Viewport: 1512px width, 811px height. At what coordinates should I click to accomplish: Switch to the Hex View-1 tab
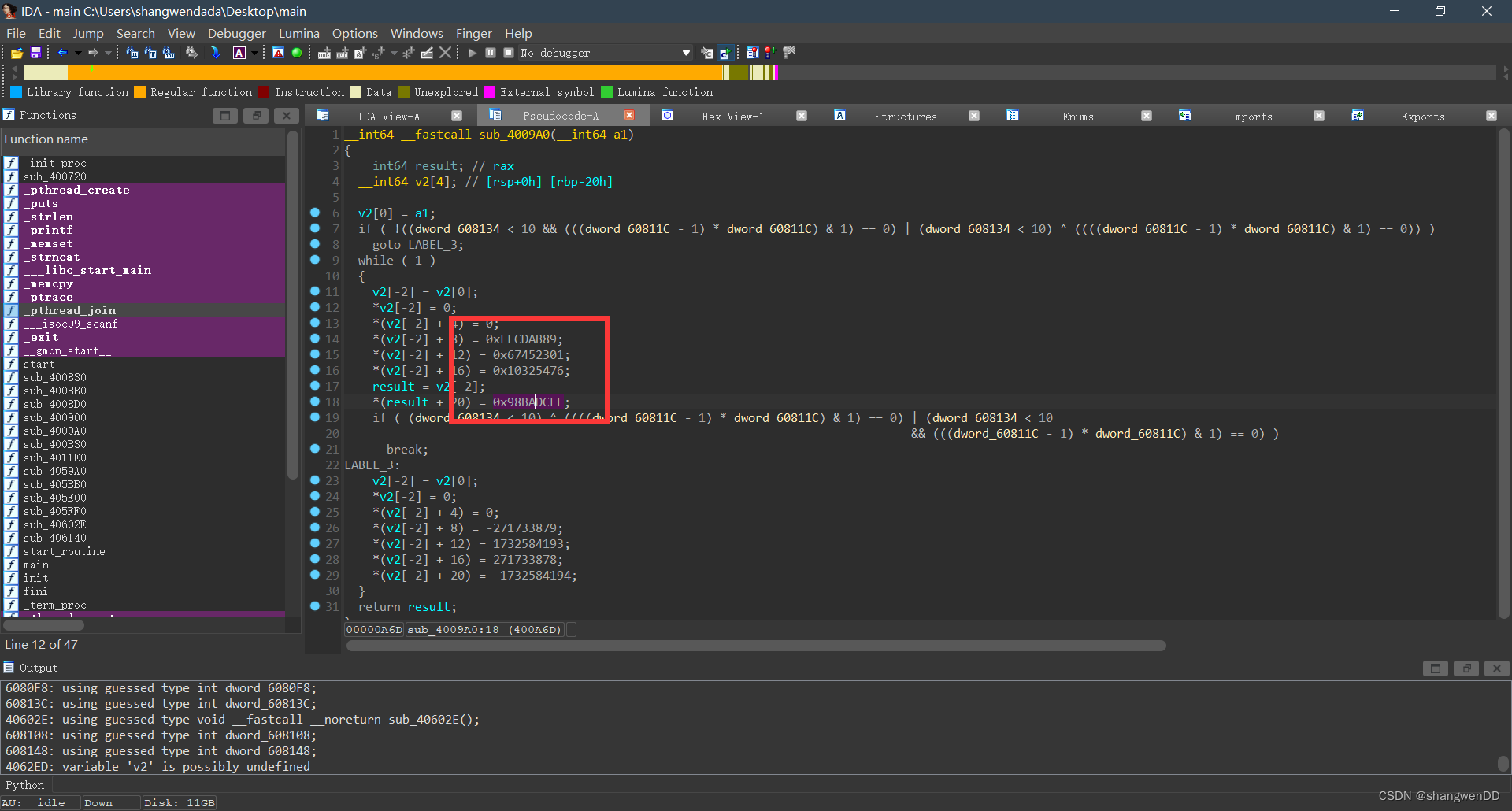click(x=732, y=117)
